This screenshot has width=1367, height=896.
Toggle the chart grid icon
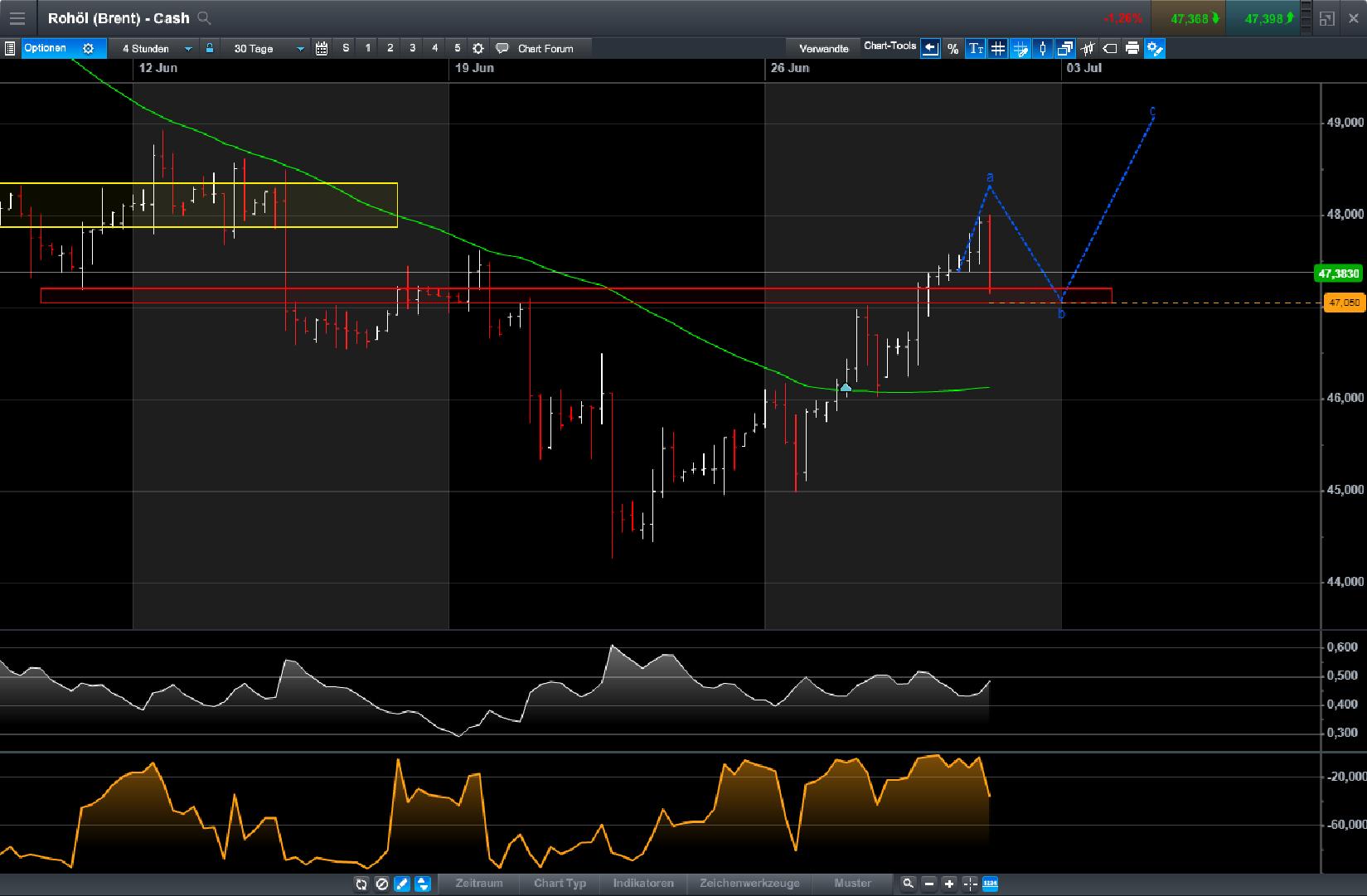click(x=997, y=49)
